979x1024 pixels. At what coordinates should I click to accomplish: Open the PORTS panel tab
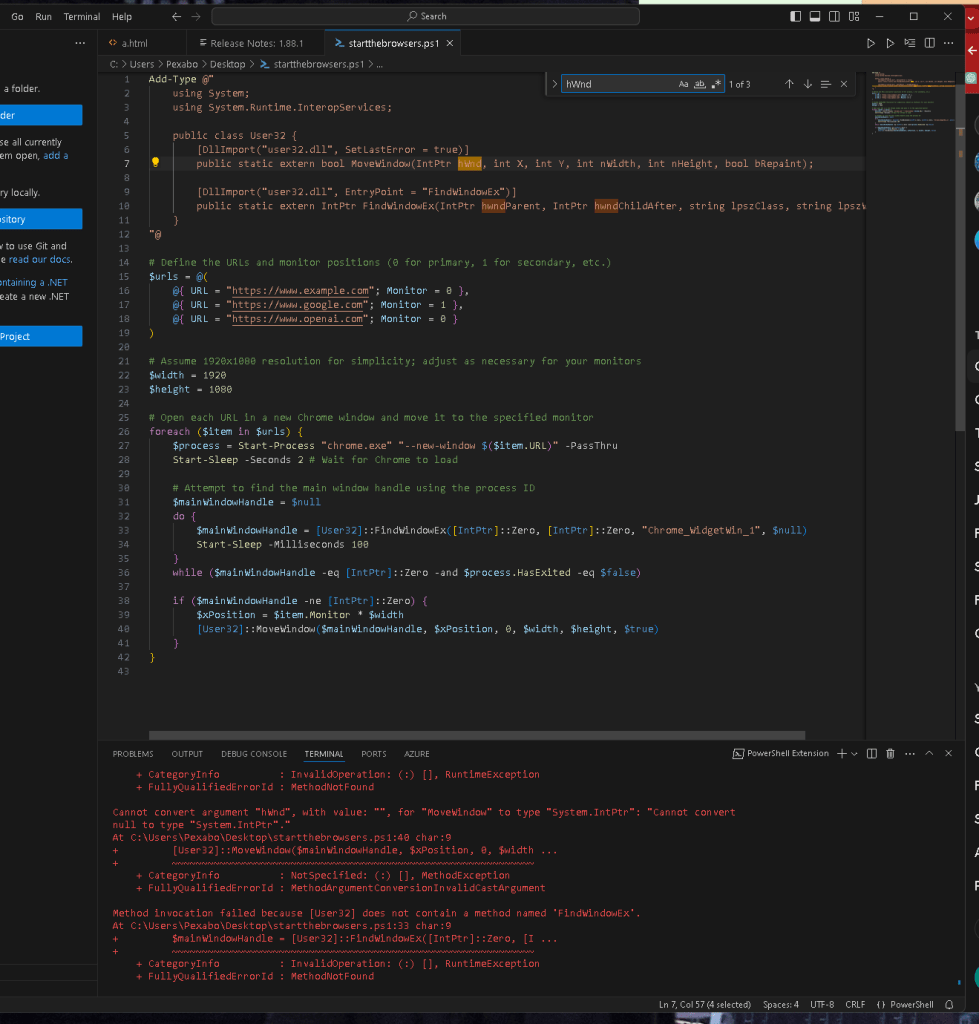click(374, 754)
